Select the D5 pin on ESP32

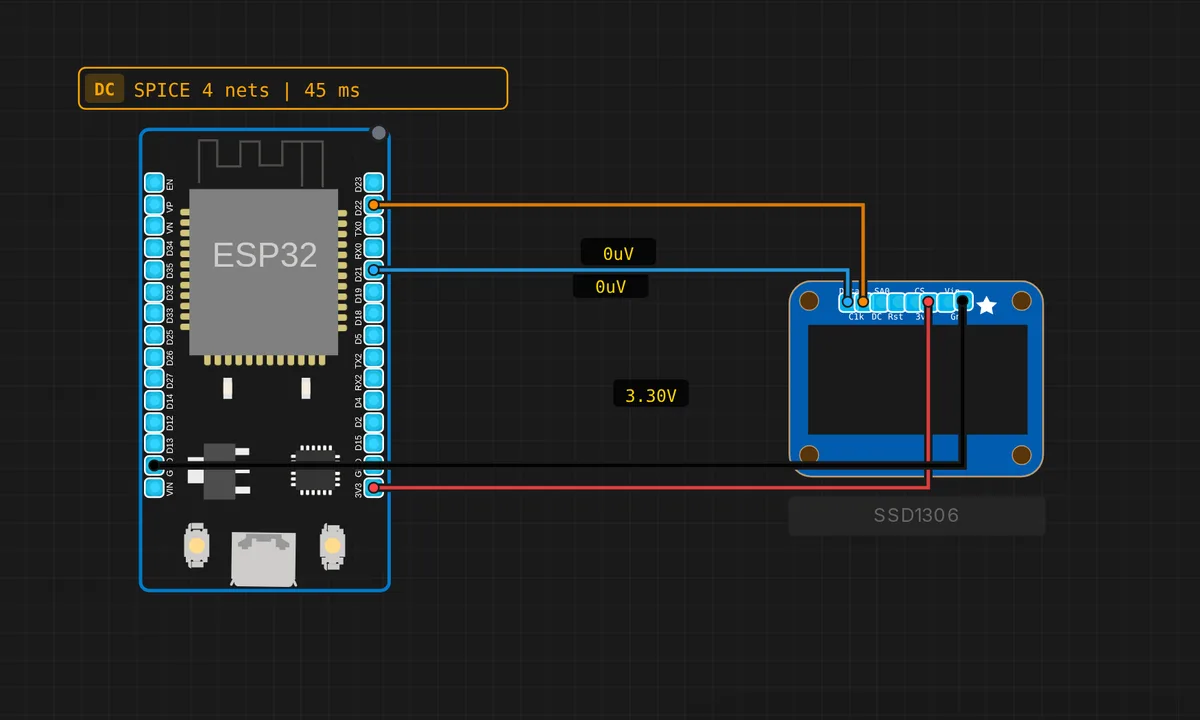click(373, 335)
